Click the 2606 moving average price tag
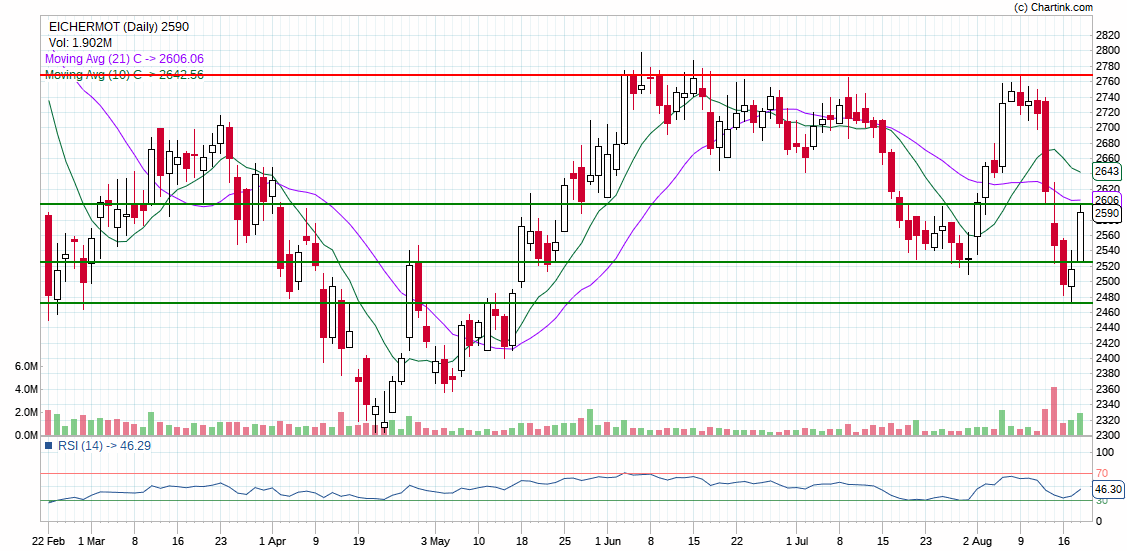The image size is (1127, 551). click(1106, 200)
